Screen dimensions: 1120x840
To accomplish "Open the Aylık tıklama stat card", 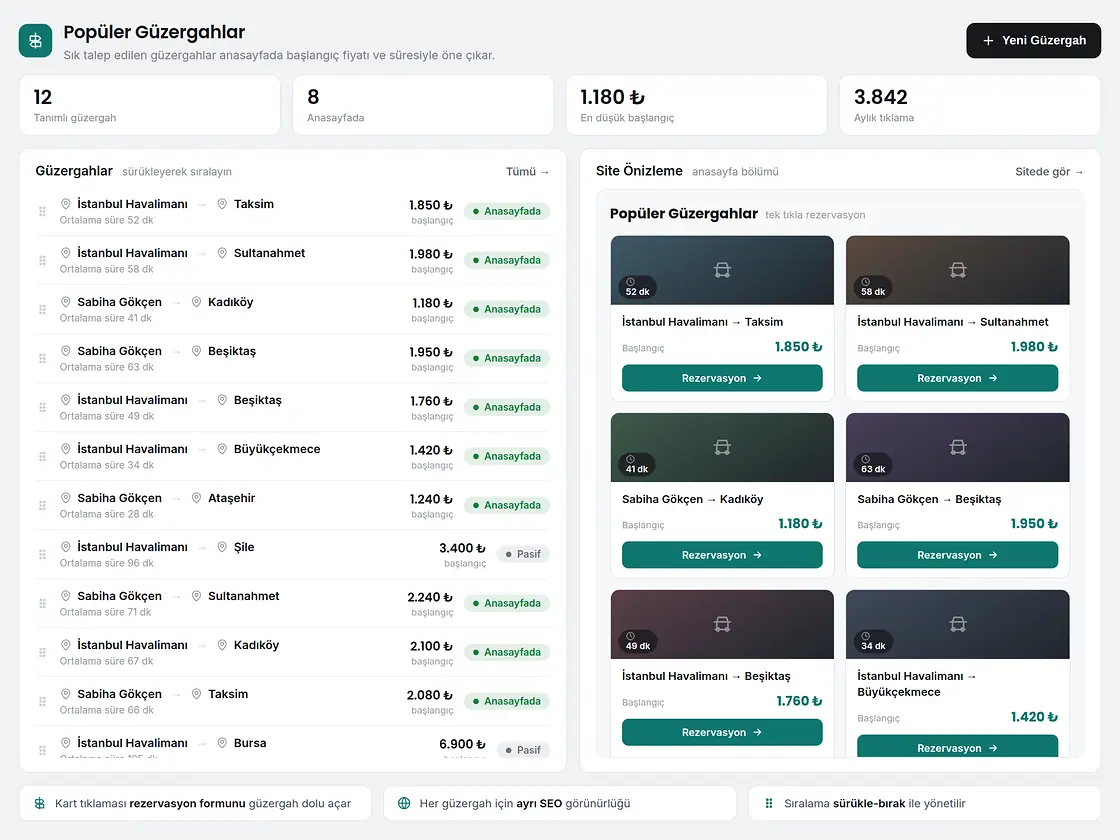I will pos(970,105).
